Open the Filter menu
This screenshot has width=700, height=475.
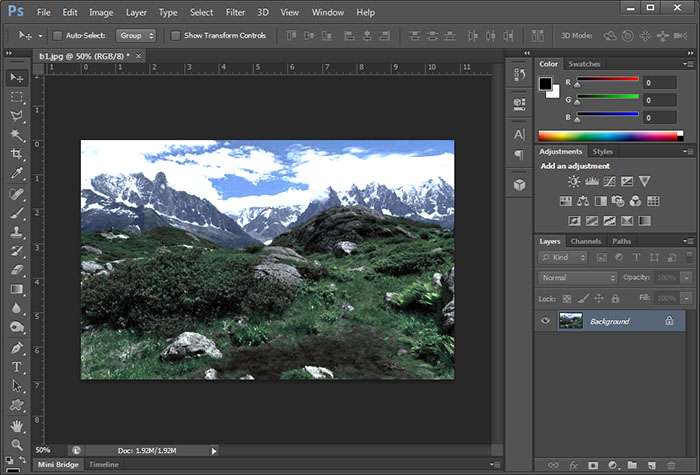(x=235, y=12)
